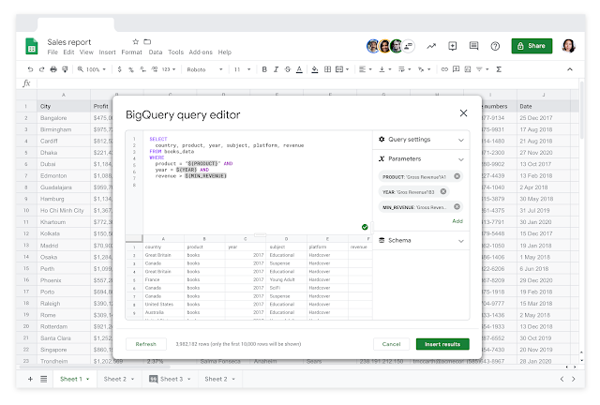Image resolution: width=600 pixels, height=405 pixels.
Task: Click the Insert chart icon
Action: tap(468, 69)
